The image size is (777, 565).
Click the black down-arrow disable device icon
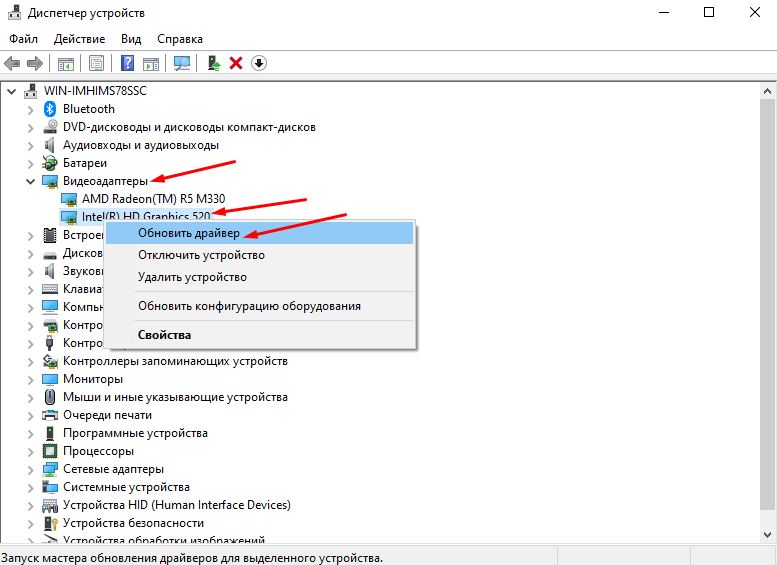[x=259, y=63]
